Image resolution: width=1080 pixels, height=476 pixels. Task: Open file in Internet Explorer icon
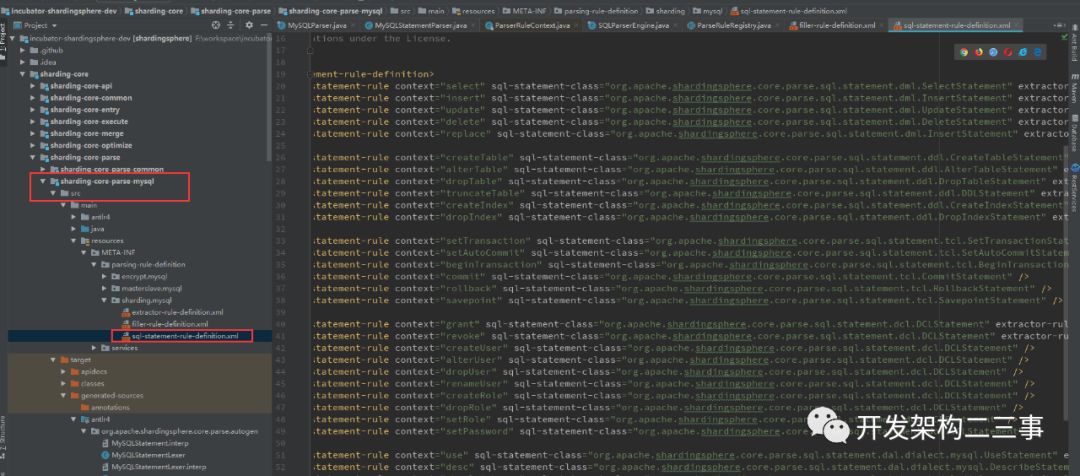pos(1022,52)
